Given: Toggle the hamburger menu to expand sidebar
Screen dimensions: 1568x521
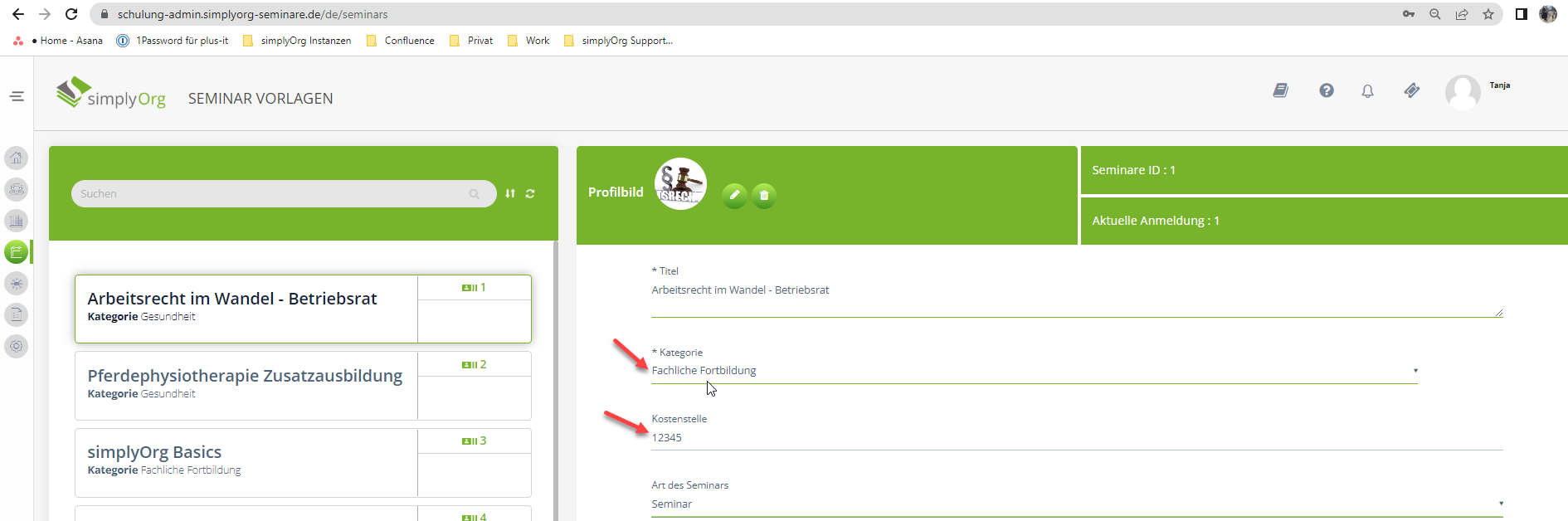Looking at the screenshot, I should (17, 97).
